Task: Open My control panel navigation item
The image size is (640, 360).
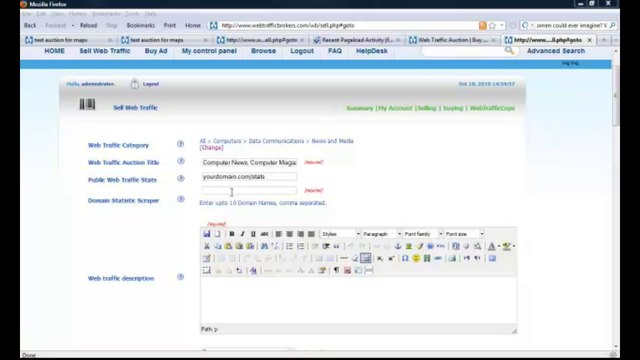Action: [209, 51]
